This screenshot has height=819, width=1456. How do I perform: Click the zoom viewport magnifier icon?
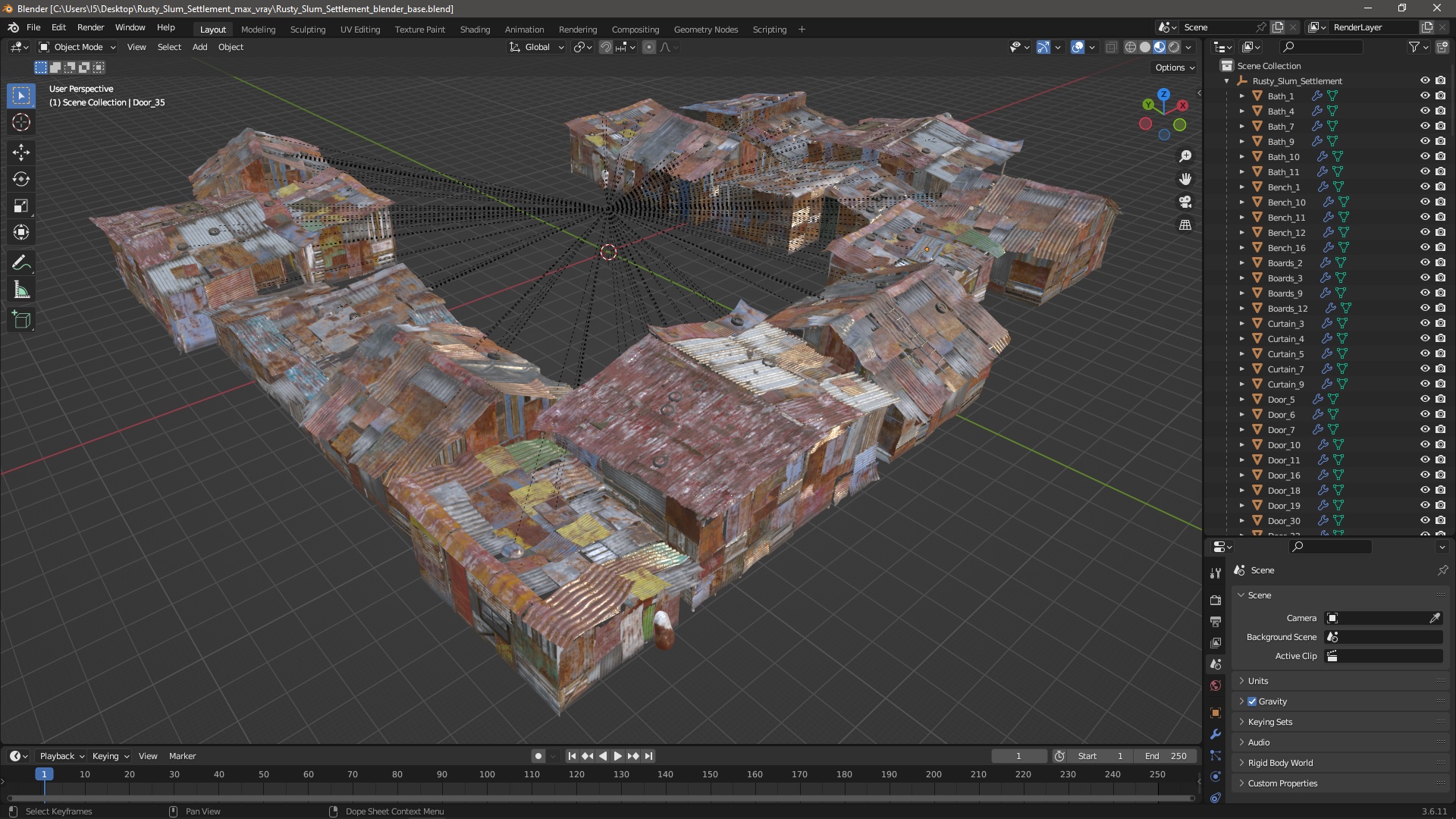click(1185, 156)
